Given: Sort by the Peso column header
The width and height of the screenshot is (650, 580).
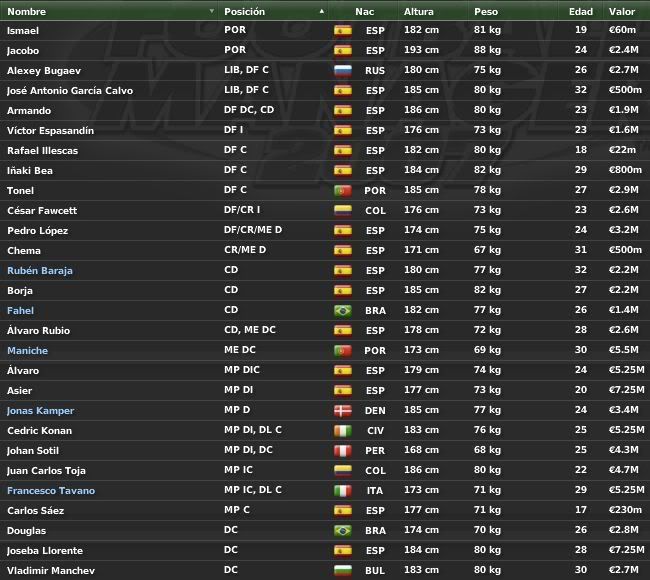Looking at the screenshot, I should (x=486, y=11).
